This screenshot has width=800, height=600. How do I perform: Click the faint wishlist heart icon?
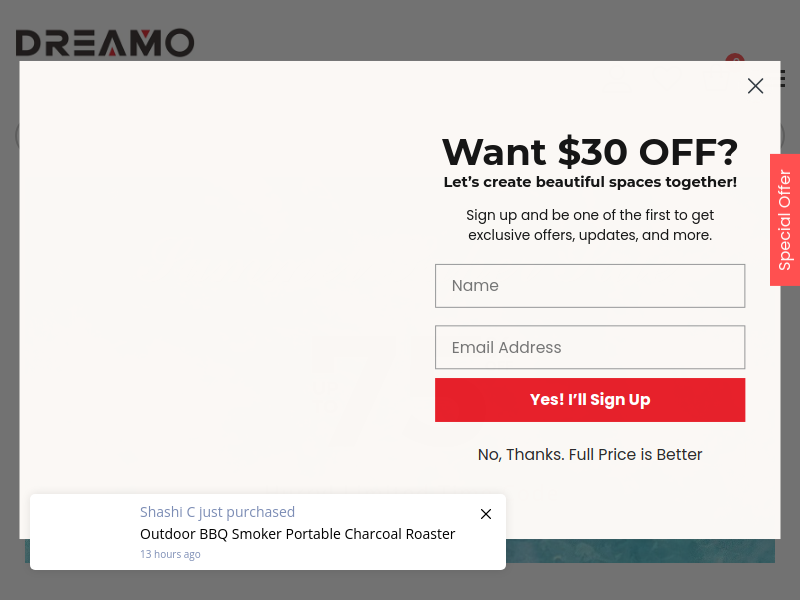[x=666, y=76]
